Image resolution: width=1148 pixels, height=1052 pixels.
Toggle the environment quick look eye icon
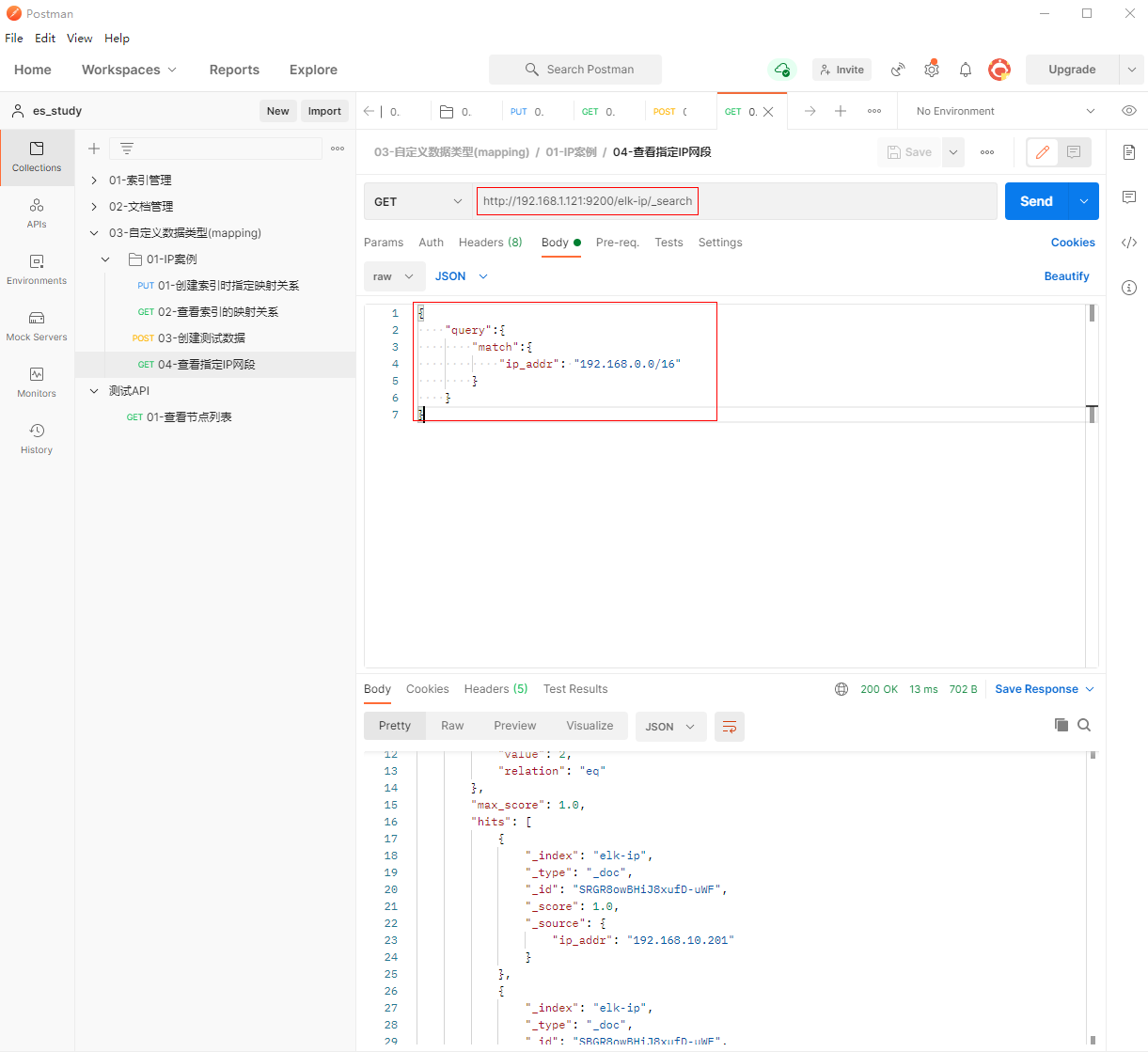point(1129,111)
